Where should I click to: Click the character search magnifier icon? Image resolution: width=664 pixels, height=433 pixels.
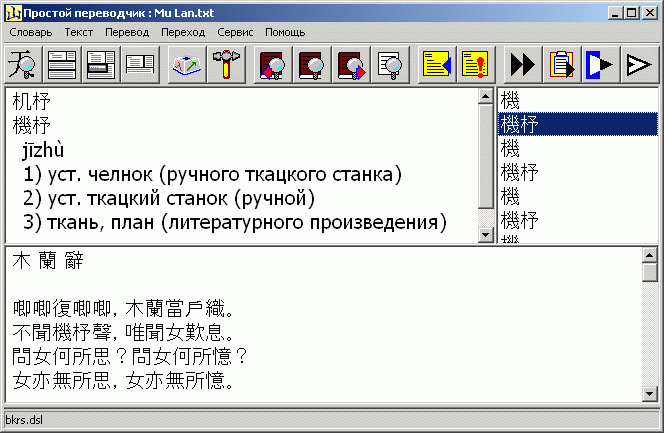[x=20, y=66]
